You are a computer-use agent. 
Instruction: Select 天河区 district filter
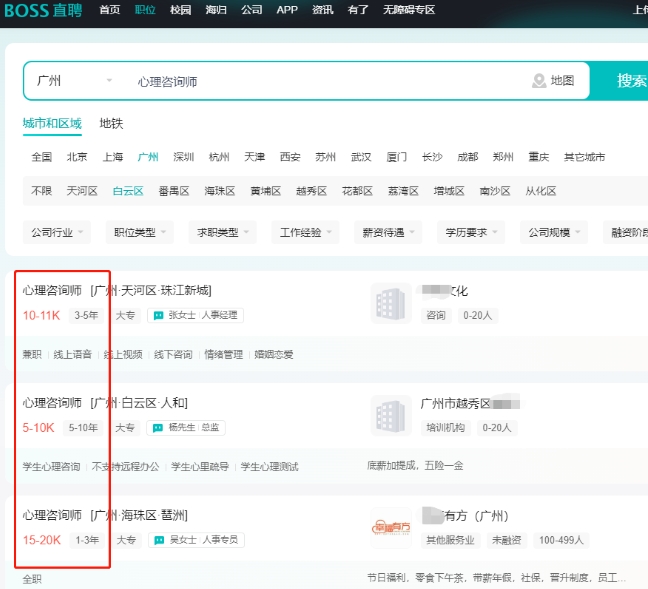[x=82, y=191]
